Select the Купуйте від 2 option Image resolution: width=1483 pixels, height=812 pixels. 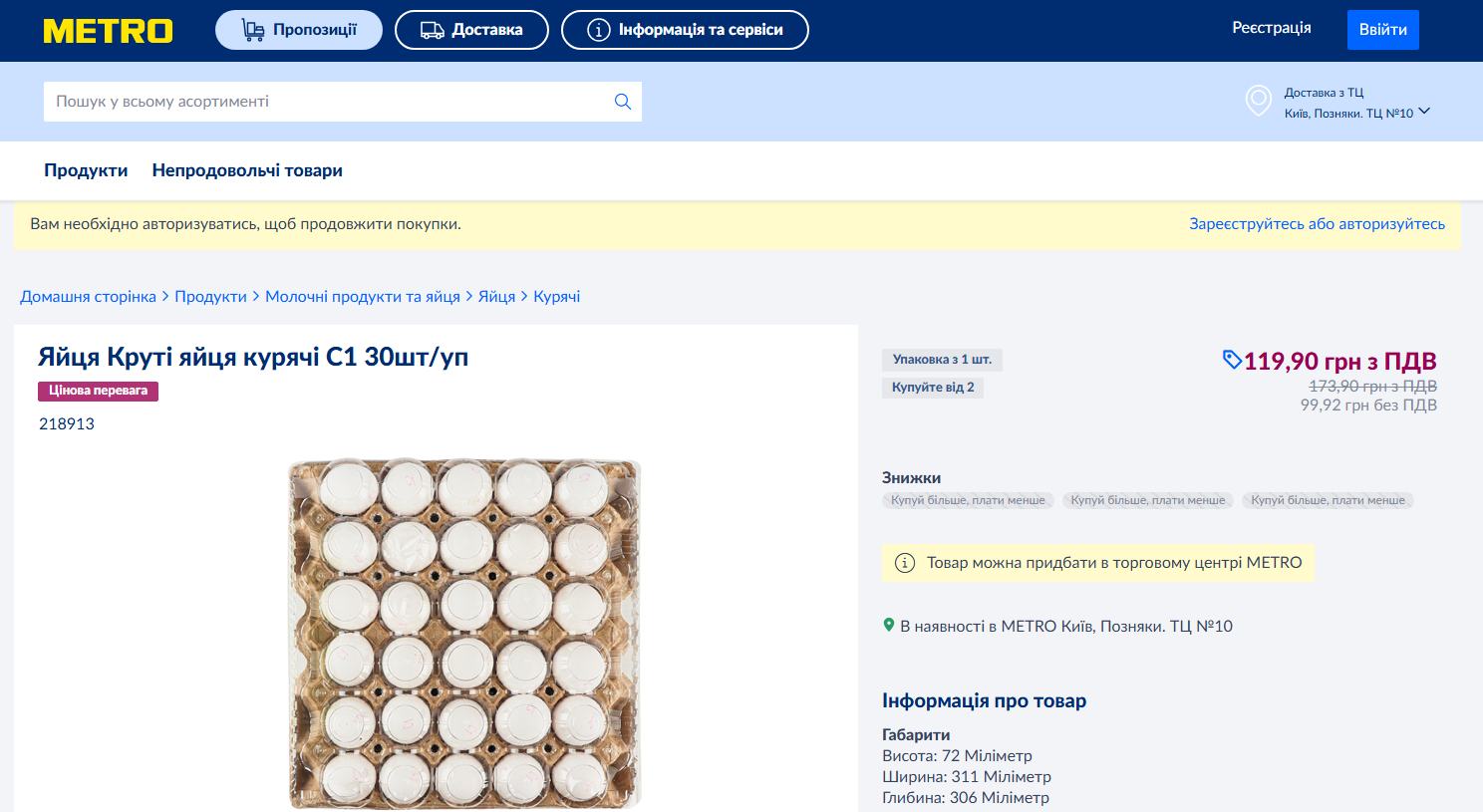click(x=933, y=388)
